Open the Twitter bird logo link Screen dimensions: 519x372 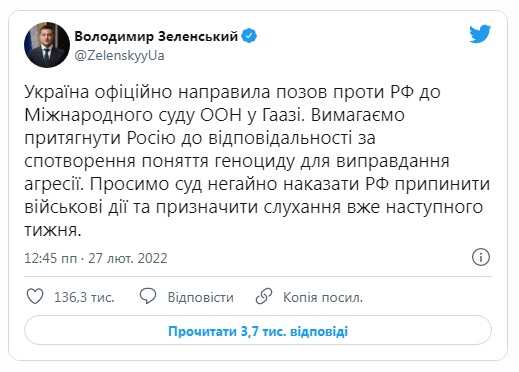(480, 34)
